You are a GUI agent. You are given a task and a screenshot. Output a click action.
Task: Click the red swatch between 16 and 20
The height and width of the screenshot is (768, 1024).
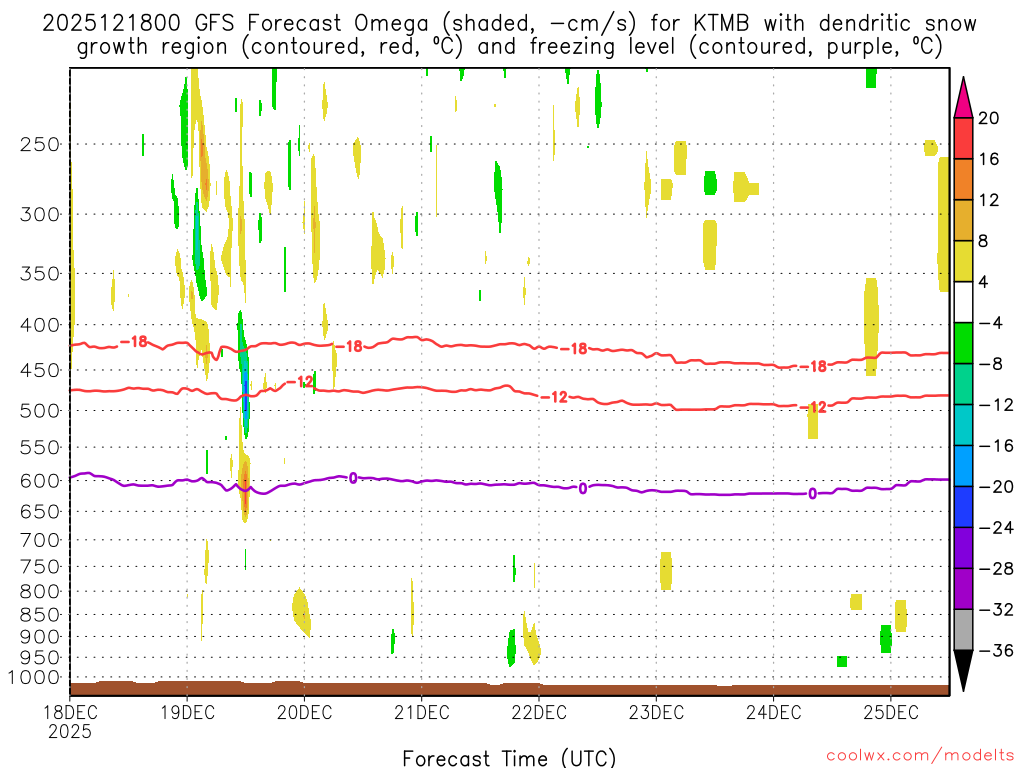(x=963, y=138)
